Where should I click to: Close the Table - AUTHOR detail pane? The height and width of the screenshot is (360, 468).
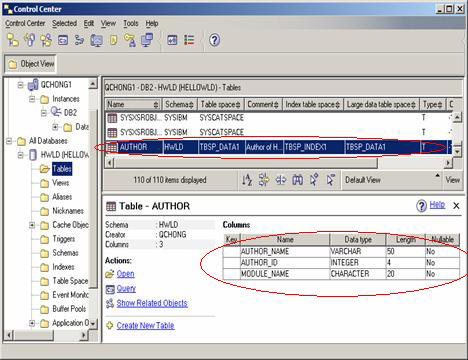click(456, 206)
